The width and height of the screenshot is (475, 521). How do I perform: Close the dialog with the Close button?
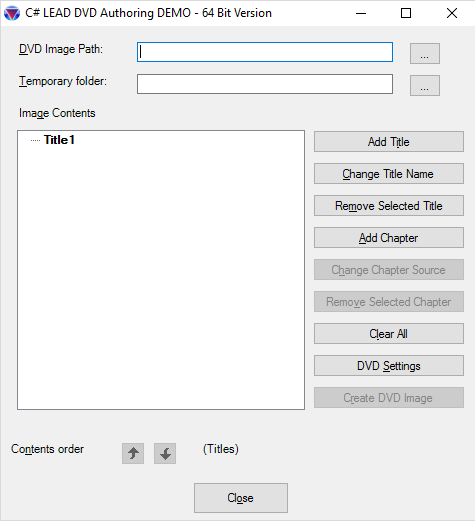[241, 498]
